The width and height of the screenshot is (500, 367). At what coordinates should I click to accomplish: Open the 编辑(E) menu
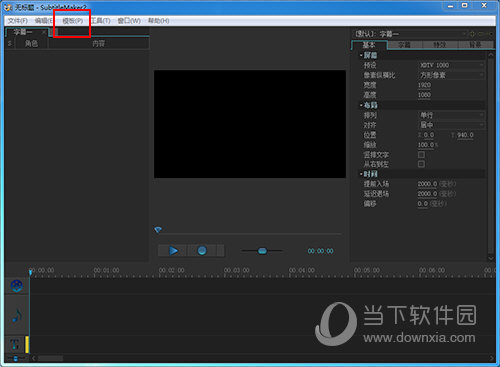point(44,21)
